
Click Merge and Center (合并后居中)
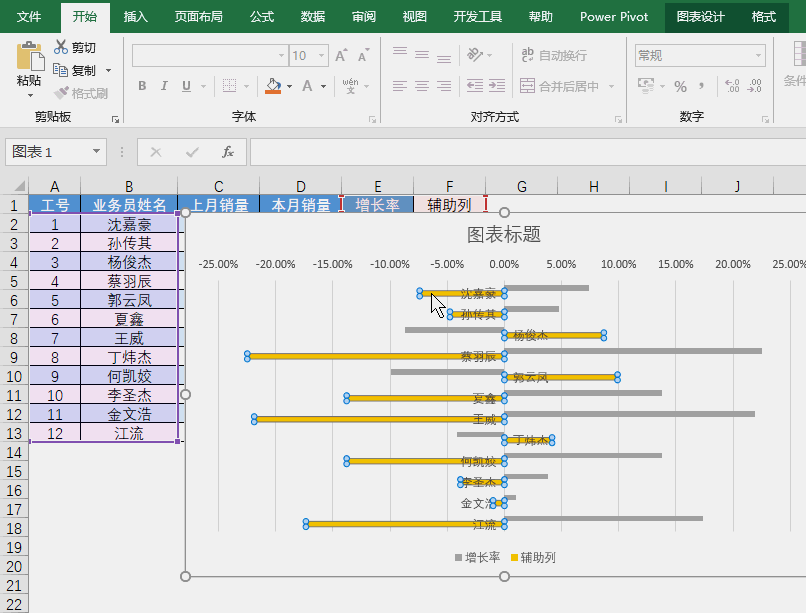pyautogui.click(x=559, y=86)
